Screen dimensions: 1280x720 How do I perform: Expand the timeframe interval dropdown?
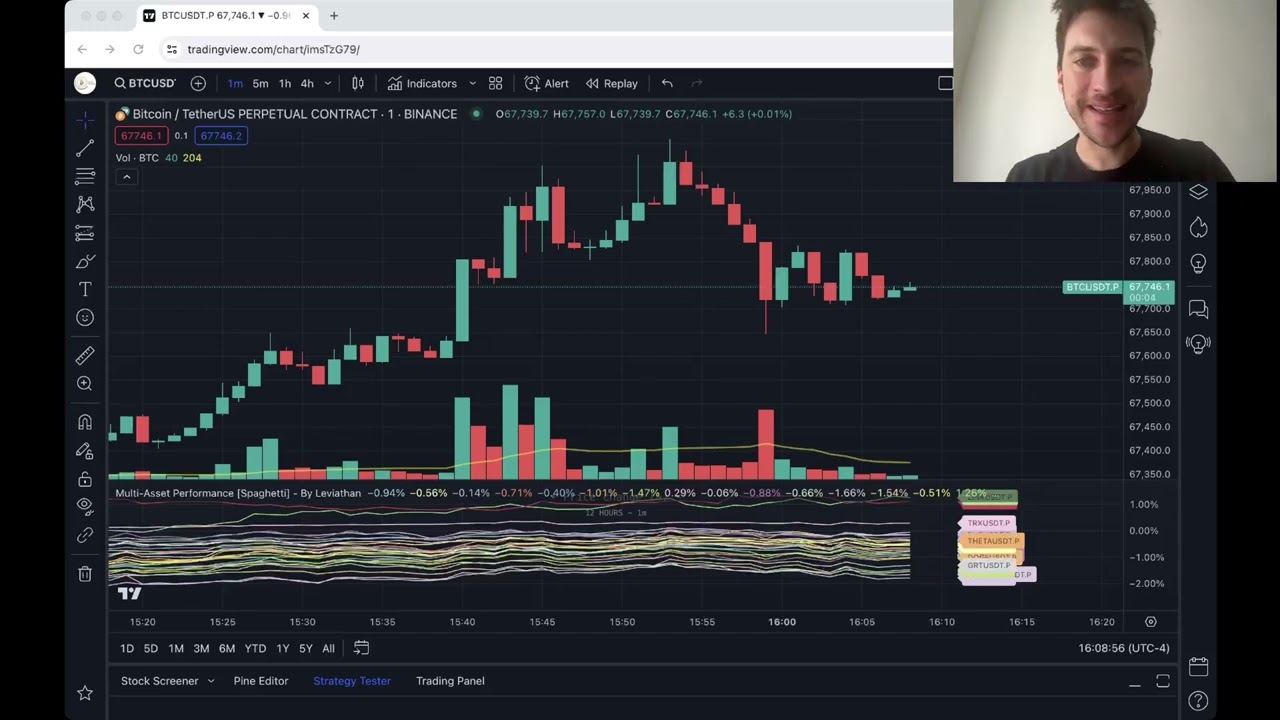point(327,83)
